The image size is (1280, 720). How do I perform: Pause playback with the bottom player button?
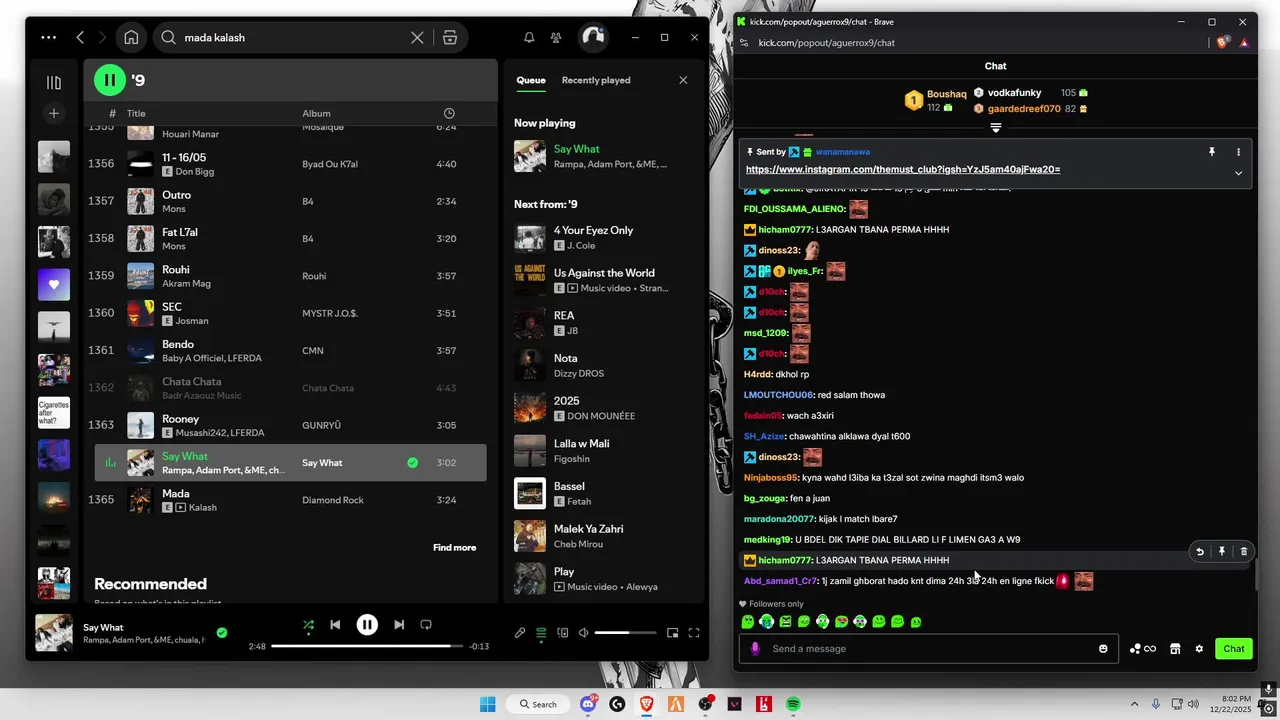point(367,625)
